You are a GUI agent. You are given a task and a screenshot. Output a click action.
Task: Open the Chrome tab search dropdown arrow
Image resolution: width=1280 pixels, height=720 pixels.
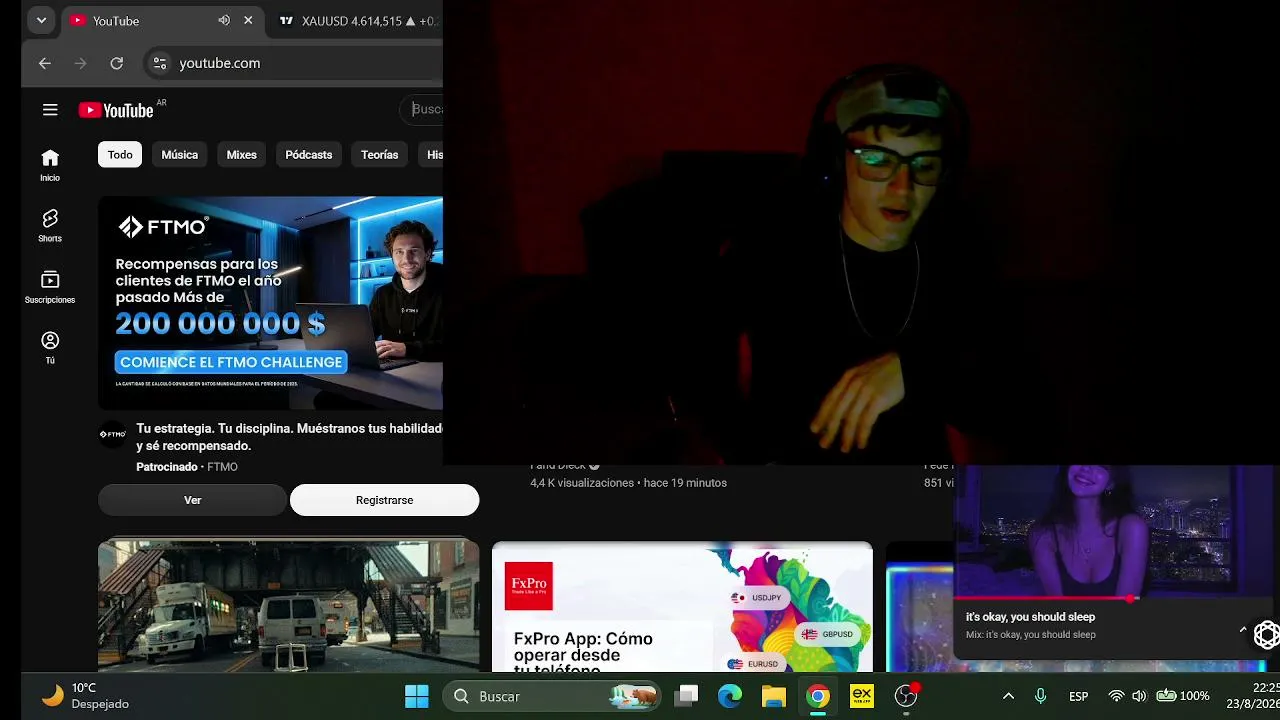41,20
